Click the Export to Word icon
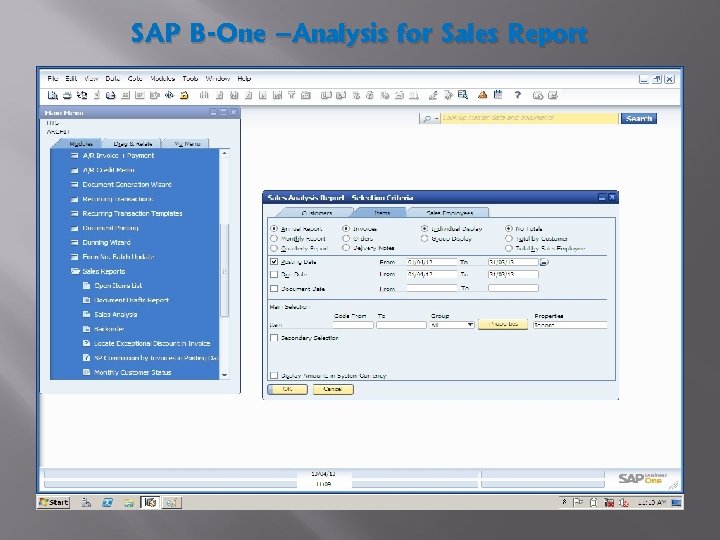The height and width of the screenshot is (540, 720). pos(140,95)
